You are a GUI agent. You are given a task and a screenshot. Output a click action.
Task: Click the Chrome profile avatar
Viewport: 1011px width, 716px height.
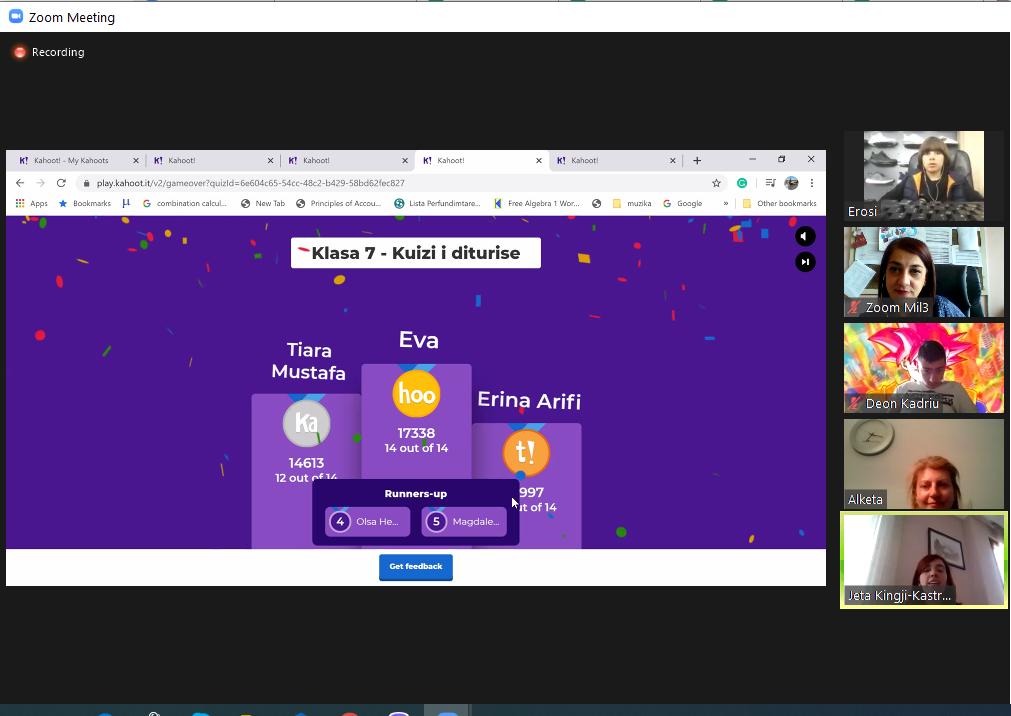(x=791, y=183)
